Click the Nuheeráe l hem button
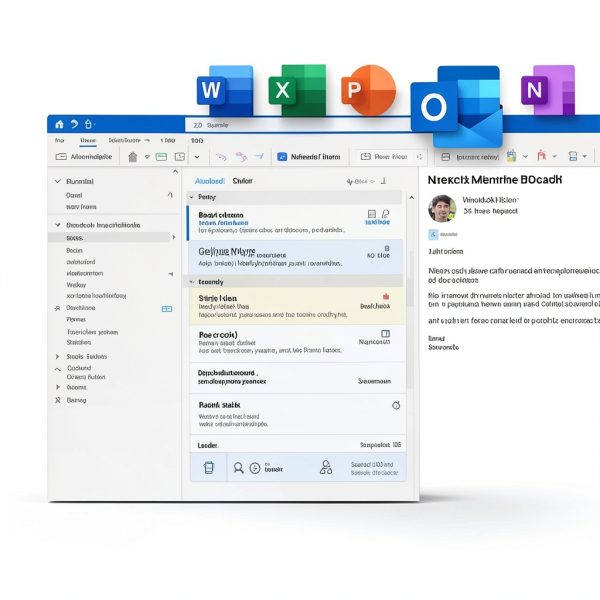Image resolution: width=600 pixels, height=600 pixels. point(309,157)
